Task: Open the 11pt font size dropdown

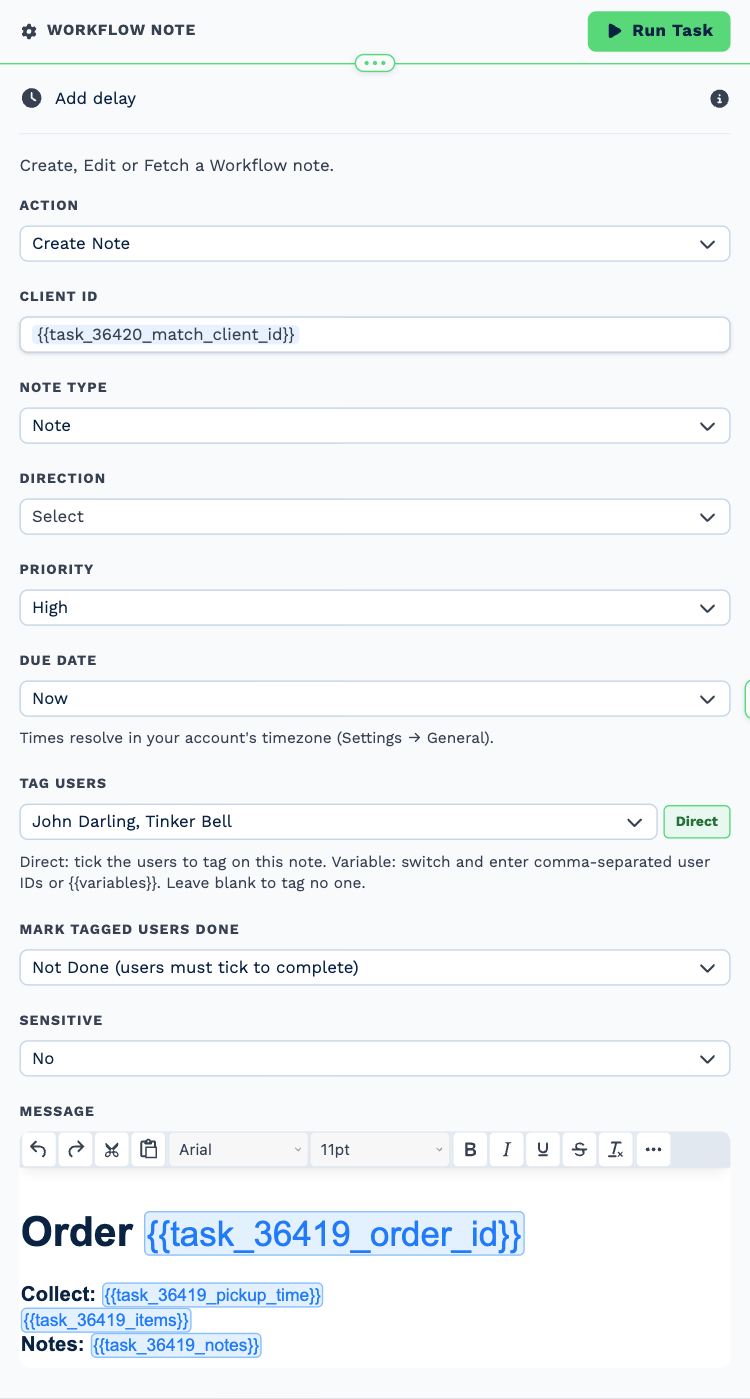Action: click(380, 1150)
